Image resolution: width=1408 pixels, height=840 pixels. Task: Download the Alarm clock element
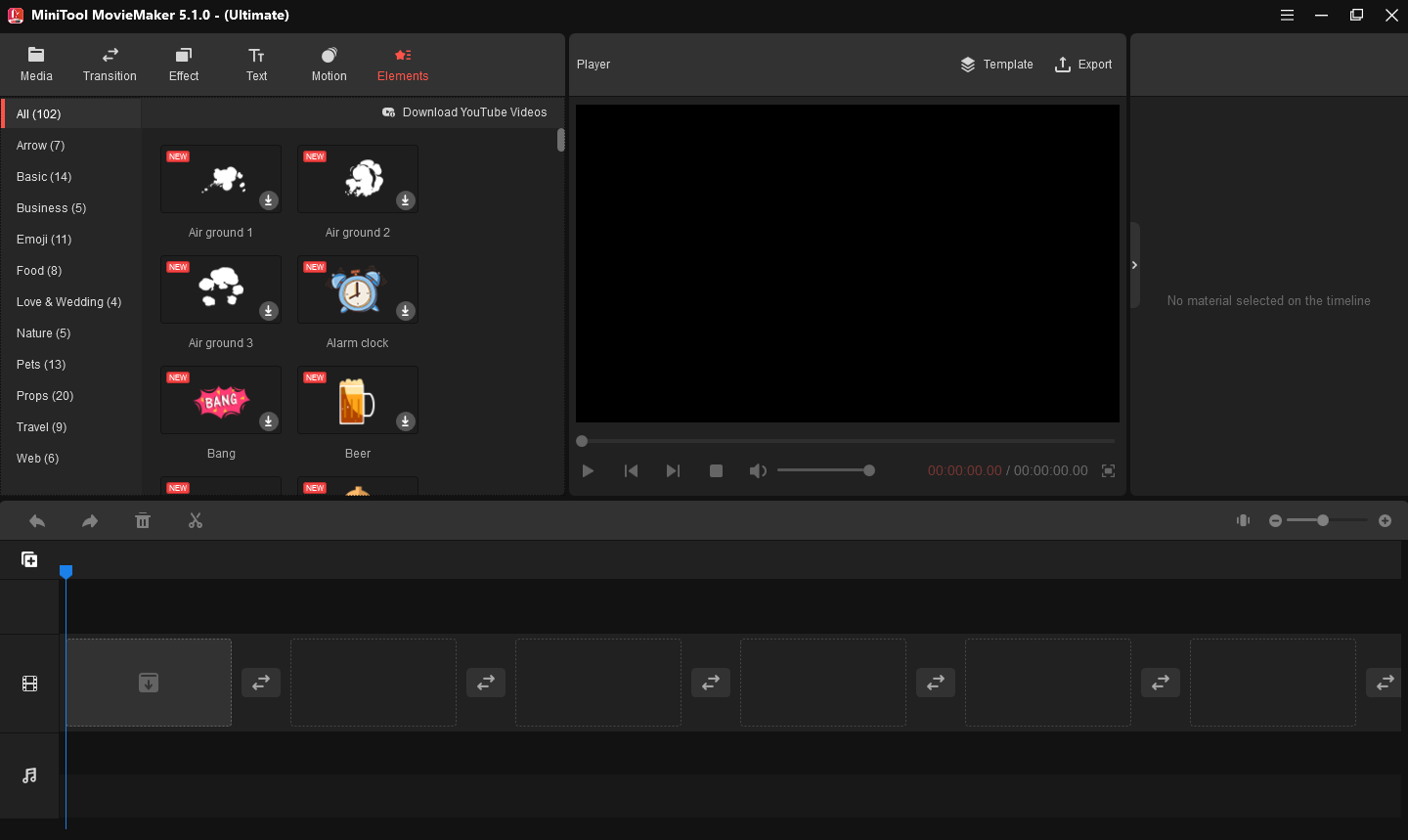(x=406, y=311)
